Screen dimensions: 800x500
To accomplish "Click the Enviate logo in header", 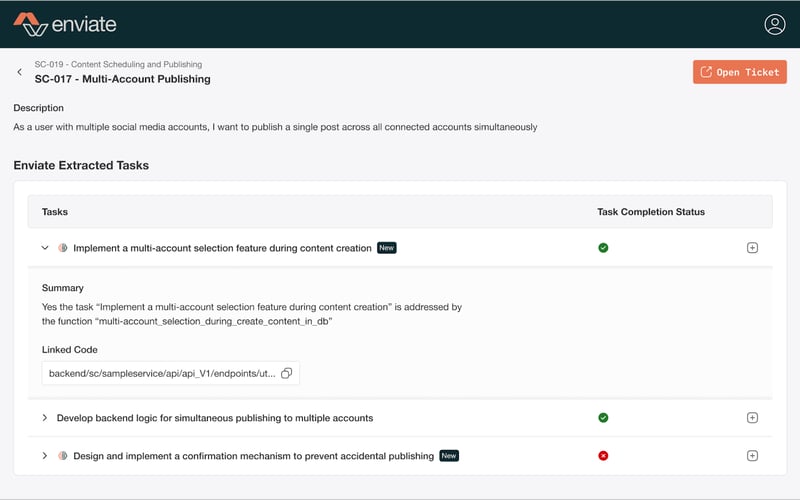I will 65,24.
